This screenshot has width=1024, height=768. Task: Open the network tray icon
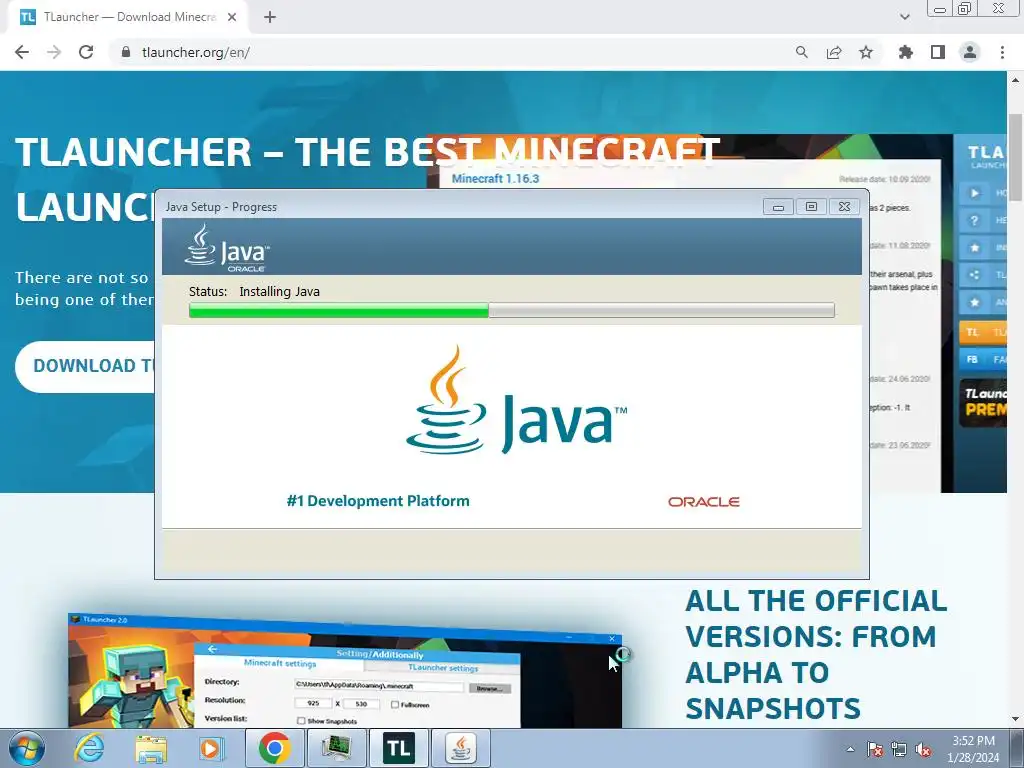899,749
